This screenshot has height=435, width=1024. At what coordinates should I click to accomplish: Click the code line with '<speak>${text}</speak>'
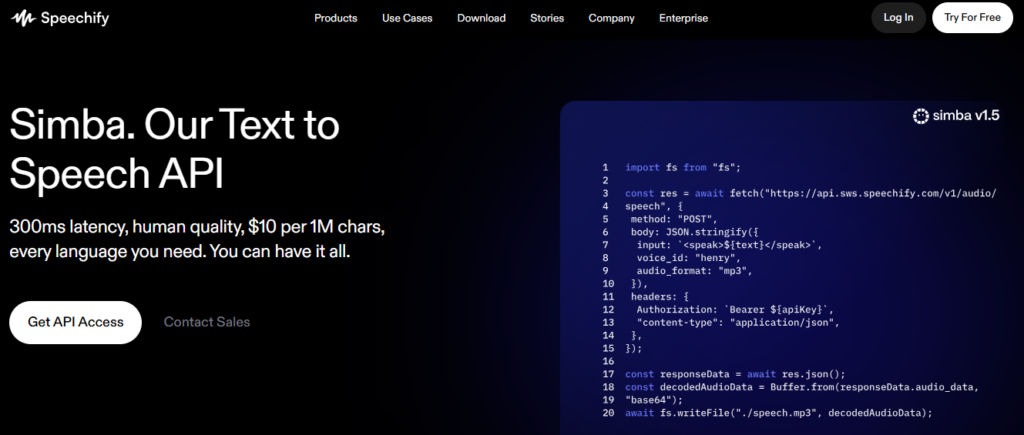728,245
